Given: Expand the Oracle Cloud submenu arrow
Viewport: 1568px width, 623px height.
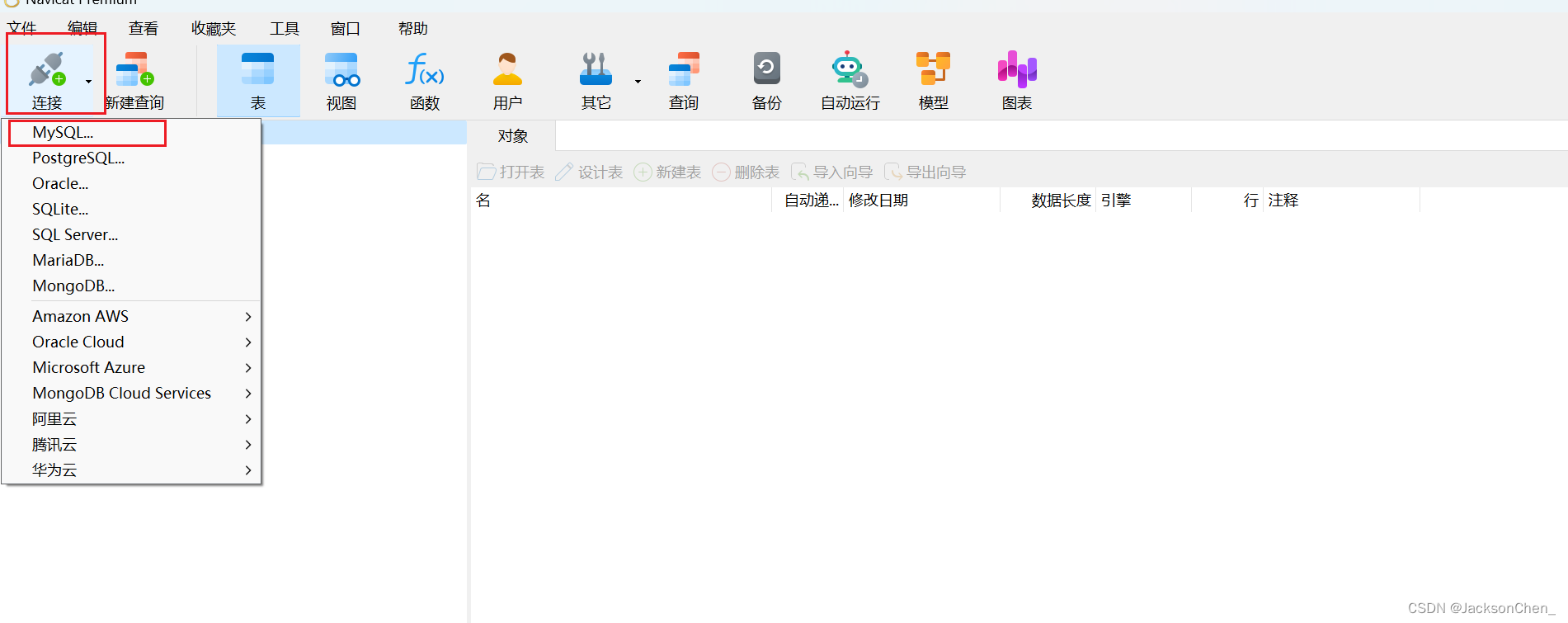Looking at the screenshot, I should tap(248, 342).
